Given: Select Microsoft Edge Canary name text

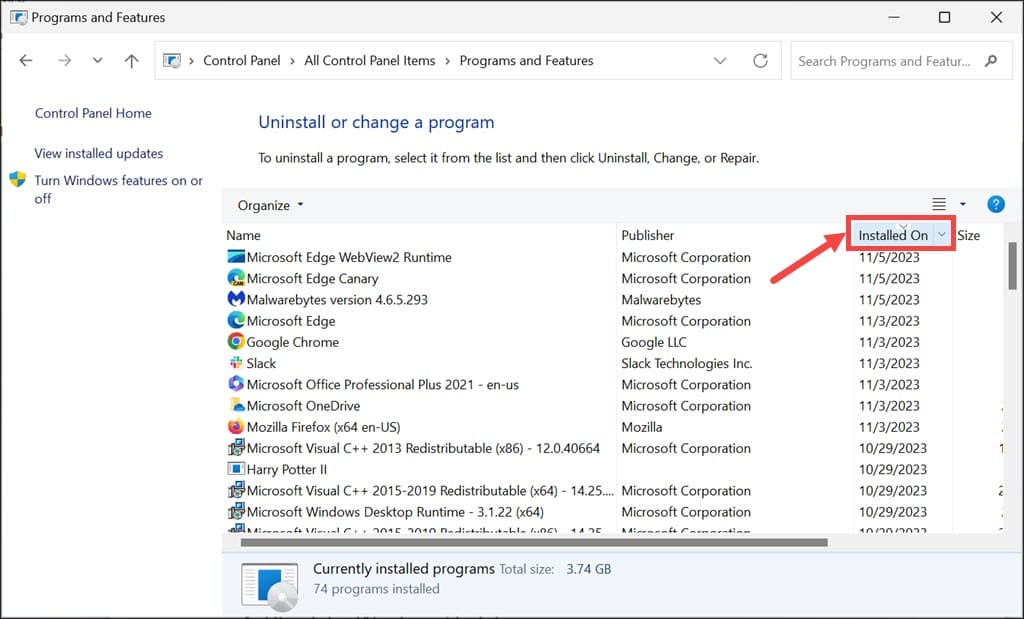Looking at the screenshot, I should click(312, 279).
